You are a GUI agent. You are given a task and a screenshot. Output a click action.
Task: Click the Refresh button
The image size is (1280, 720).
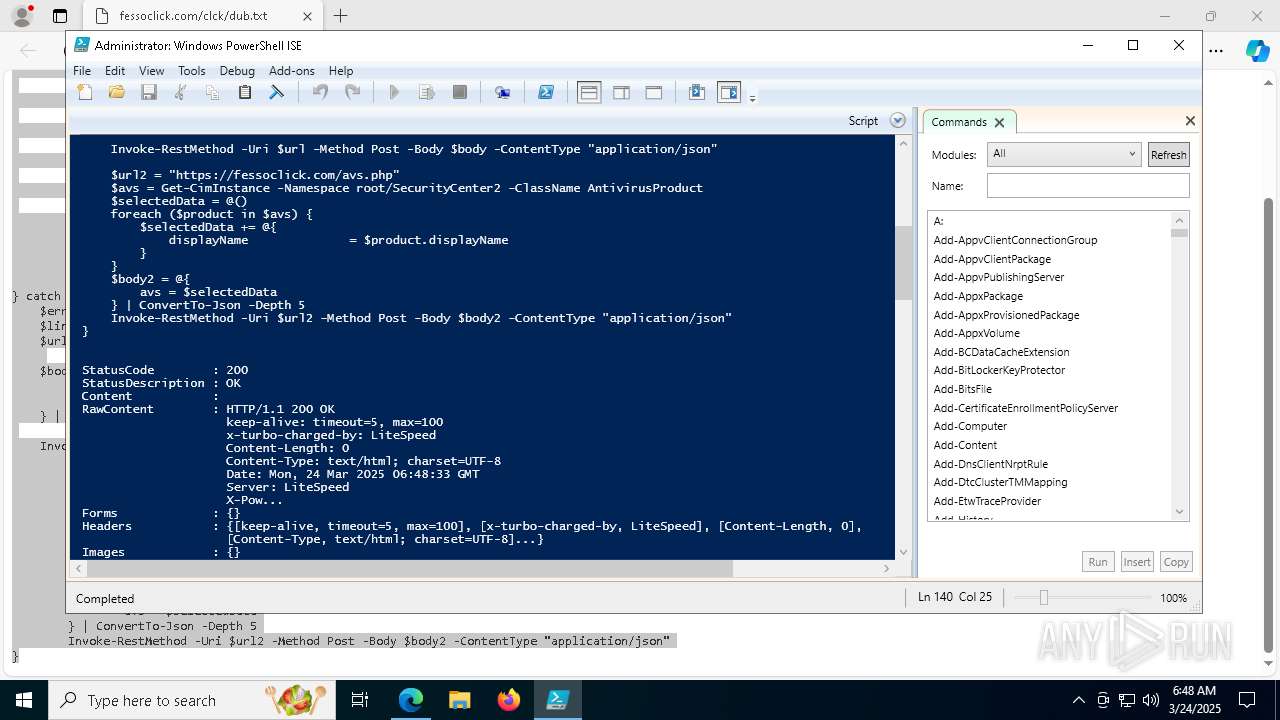pyautogui.click(x=1168, y=155)
